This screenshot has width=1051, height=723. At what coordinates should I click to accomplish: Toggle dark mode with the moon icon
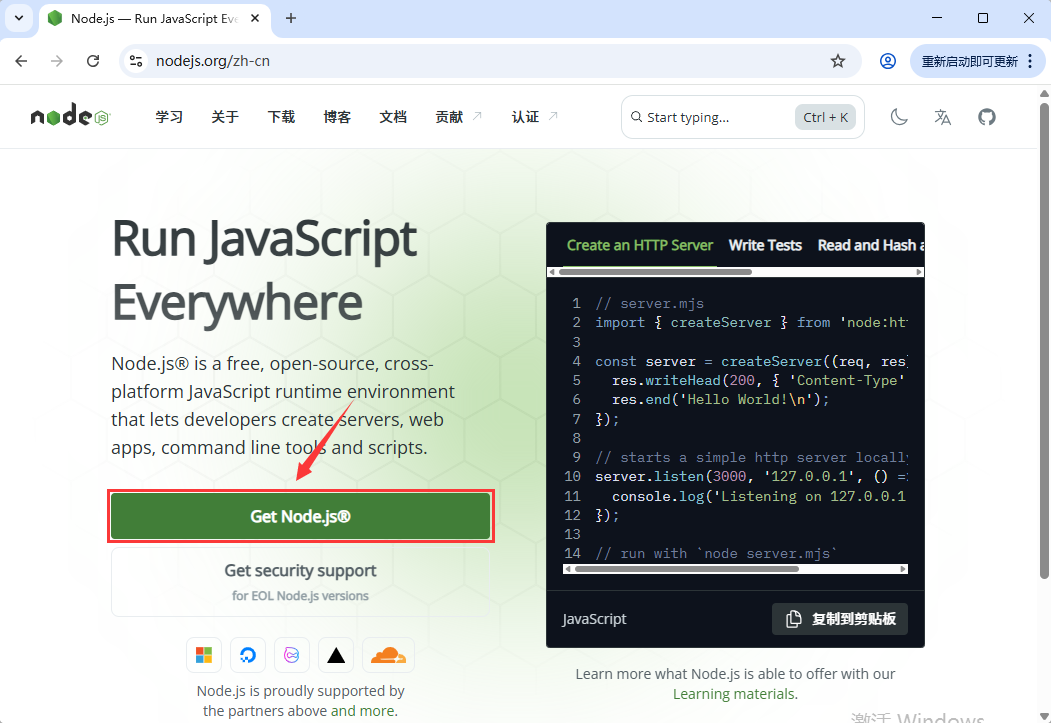(x=899, y=117)
